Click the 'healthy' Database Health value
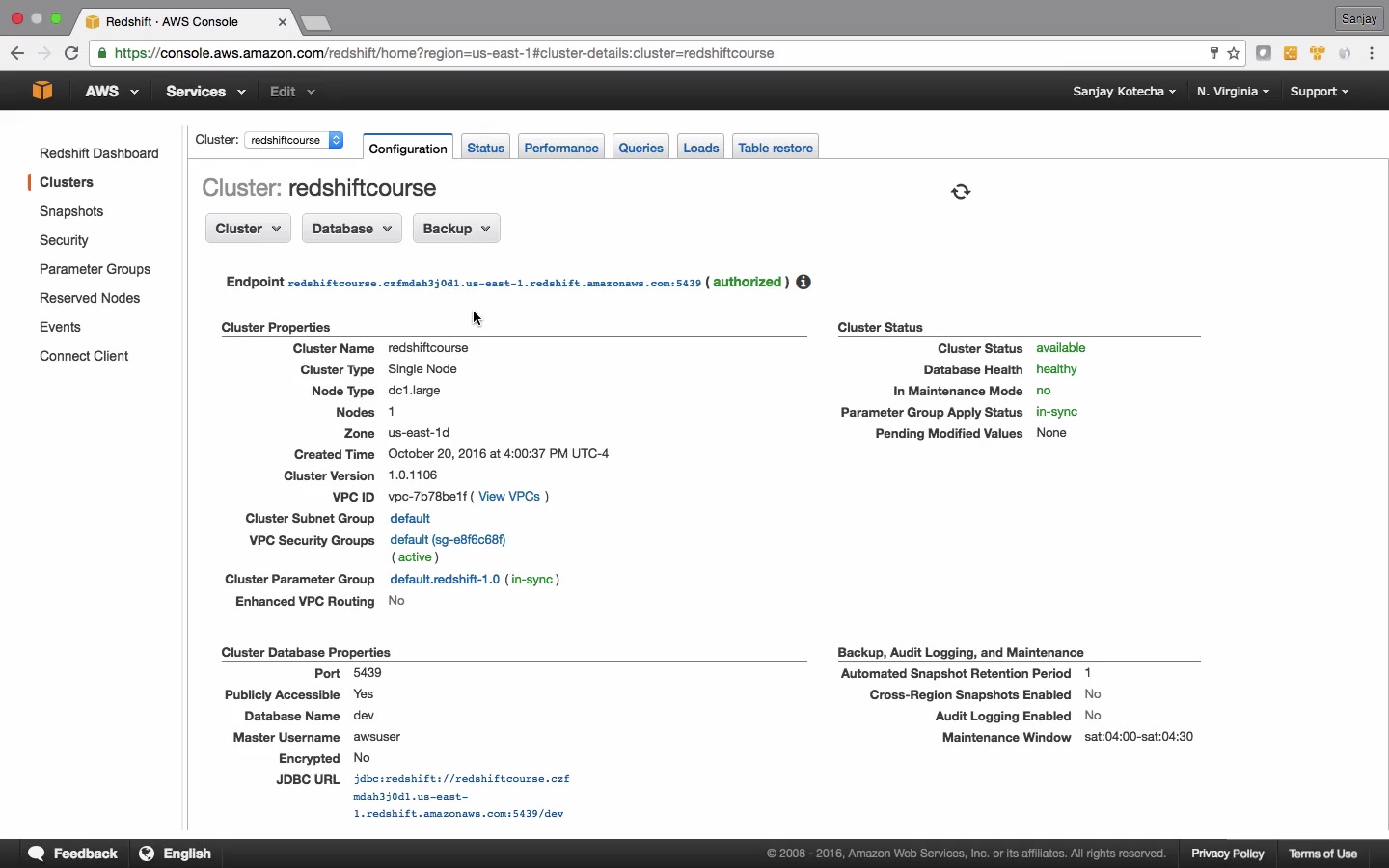 click(x=1057, y=369)
